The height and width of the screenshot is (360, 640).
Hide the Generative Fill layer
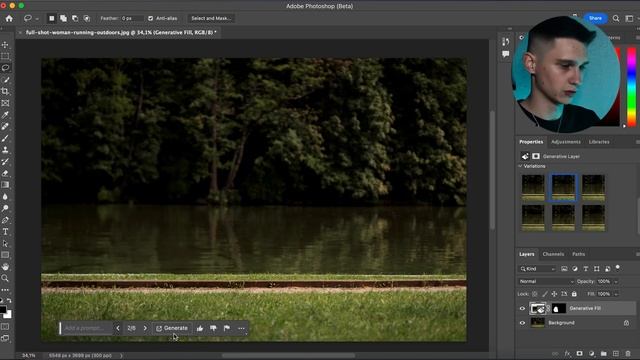[522, 309]
